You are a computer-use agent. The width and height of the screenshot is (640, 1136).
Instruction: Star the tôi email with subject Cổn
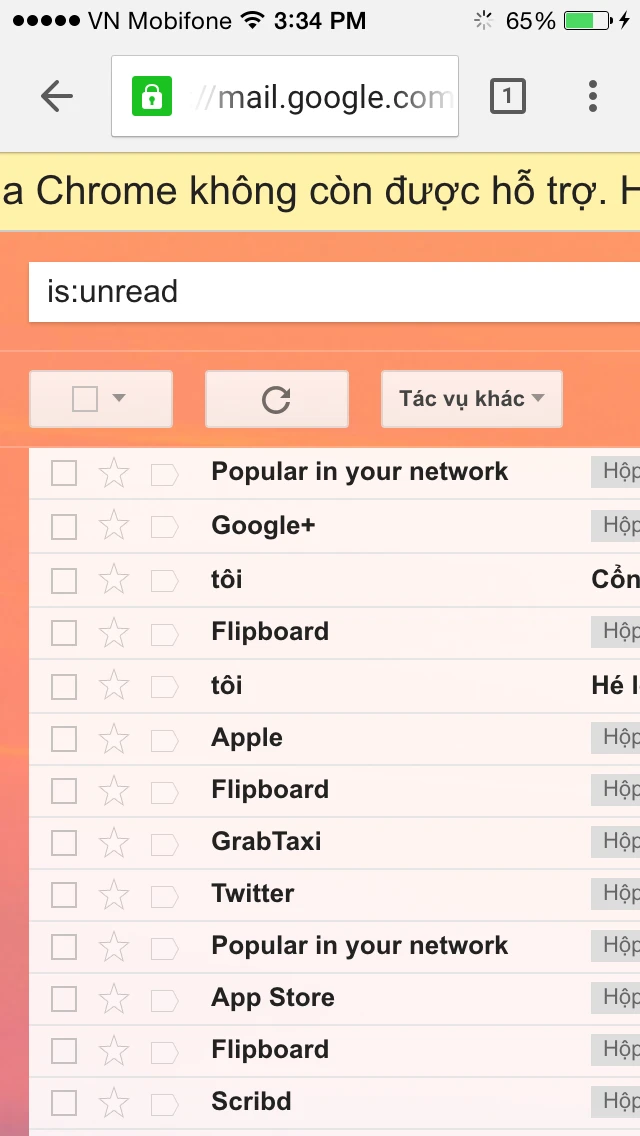click(x=114, y=580)
